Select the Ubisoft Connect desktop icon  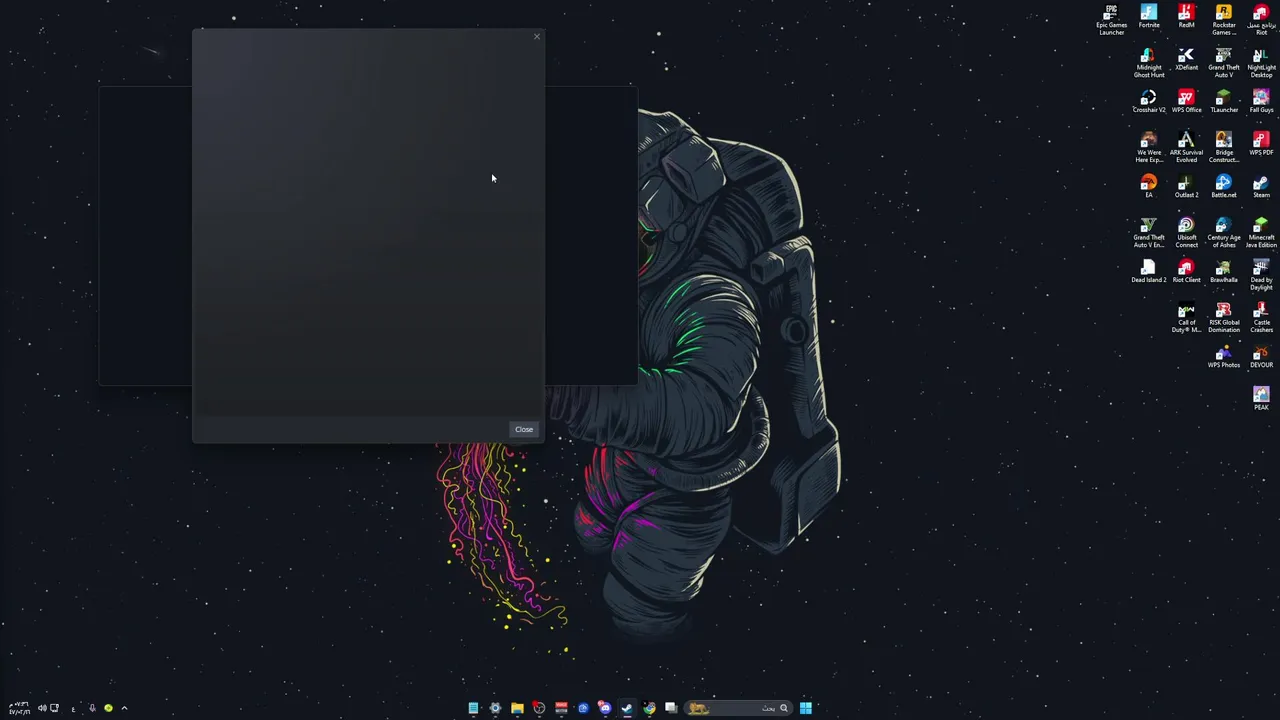[1186, 233]
